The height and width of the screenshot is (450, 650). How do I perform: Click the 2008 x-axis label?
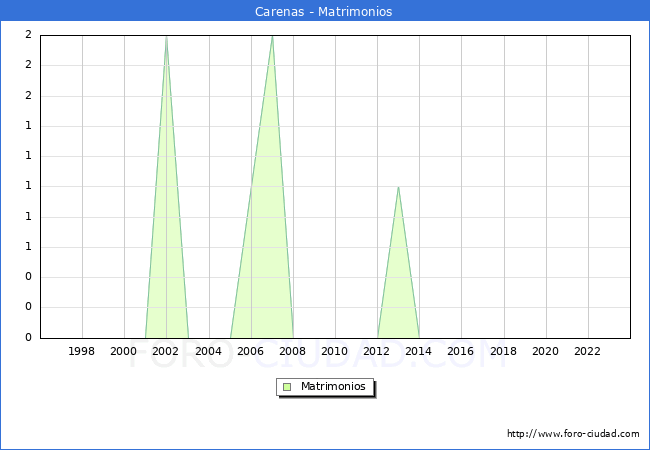(x=292, y=351)
